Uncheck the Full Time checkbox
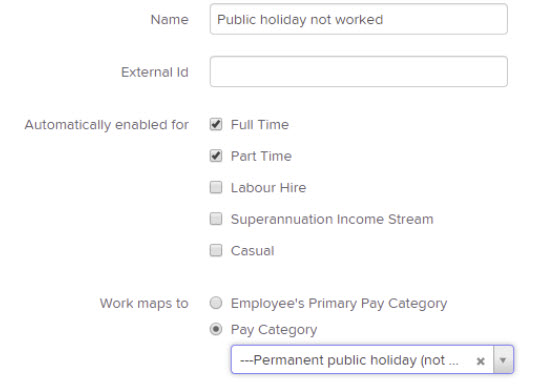542x384 pixels. [216, 124]
